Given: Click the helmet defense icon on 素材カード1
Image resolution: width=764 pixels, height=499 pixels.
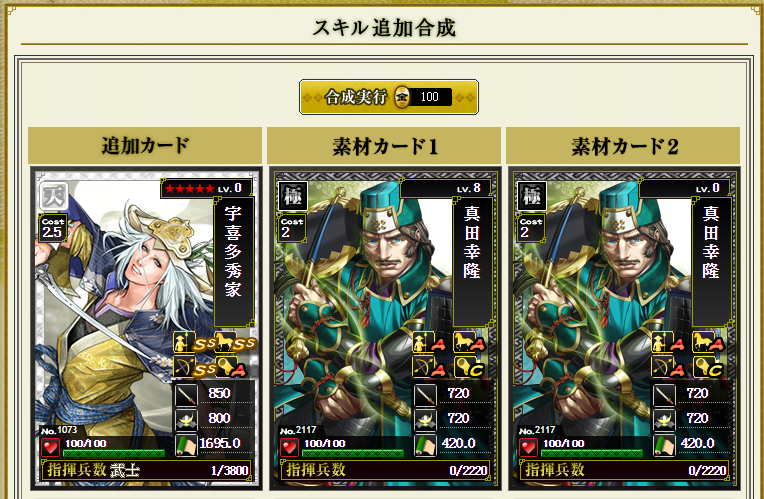Looking at the screenshot, I should [x=425, y=420].
